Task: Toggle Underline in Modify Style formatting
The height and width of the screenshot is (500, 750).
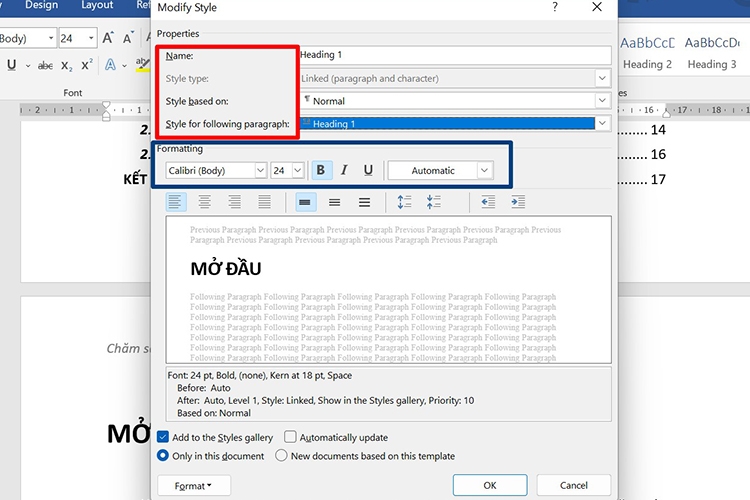Action: pos(368,170)
